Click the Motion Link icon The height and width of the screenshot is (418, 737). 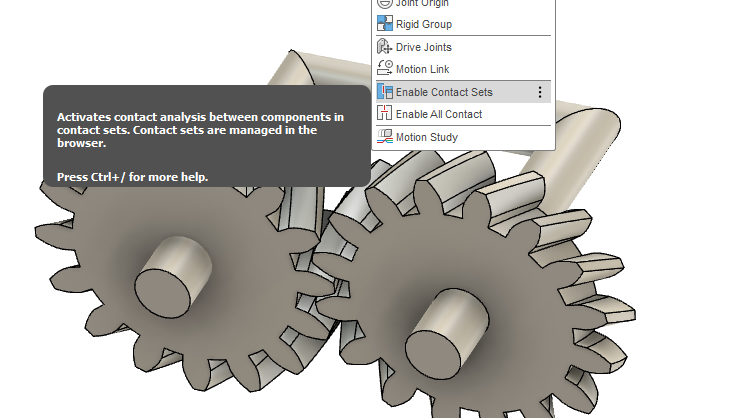pos(384,68)
